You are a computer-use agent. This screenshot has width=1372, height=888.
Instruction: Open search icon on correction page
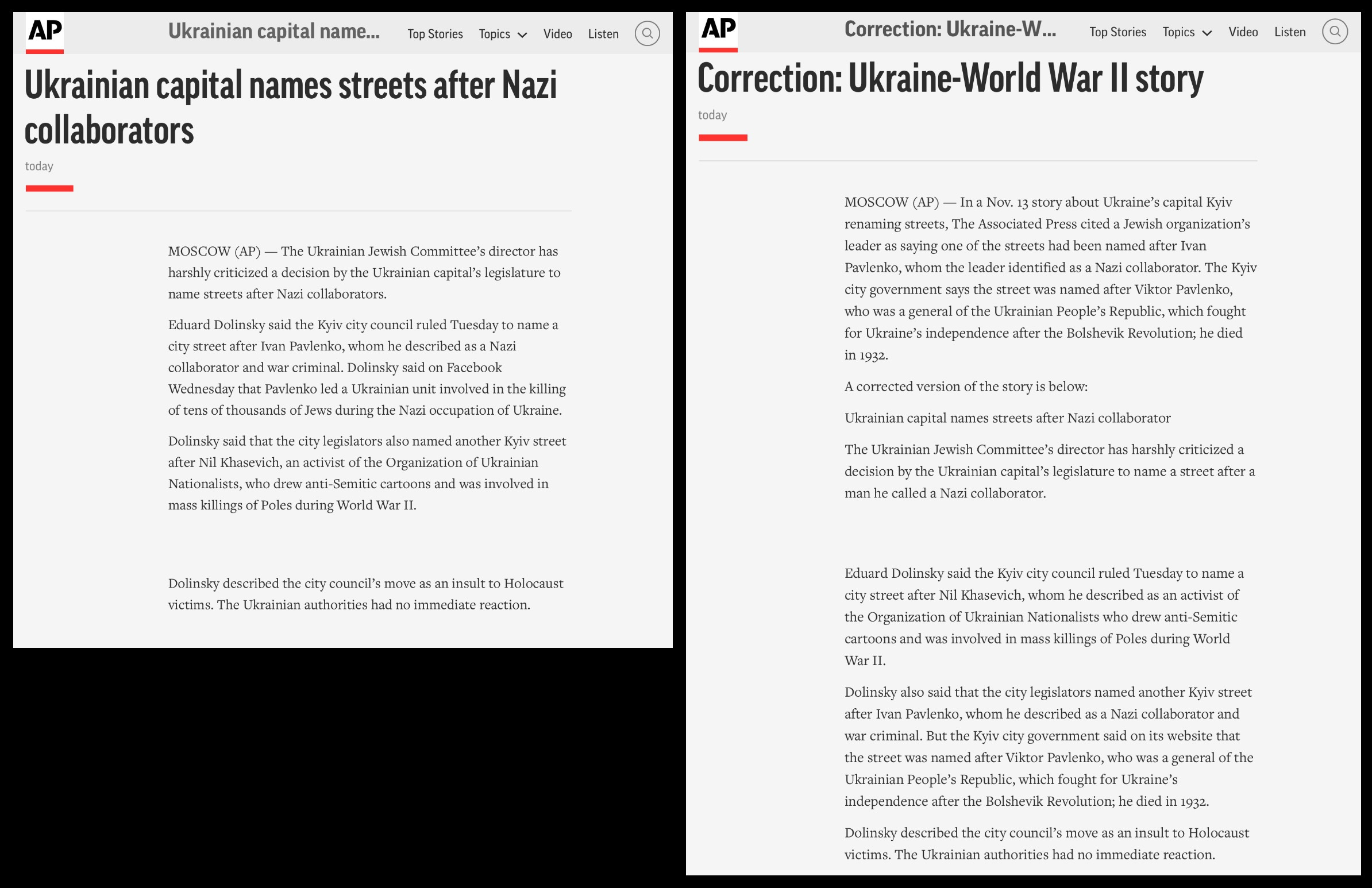point(1334,32)
